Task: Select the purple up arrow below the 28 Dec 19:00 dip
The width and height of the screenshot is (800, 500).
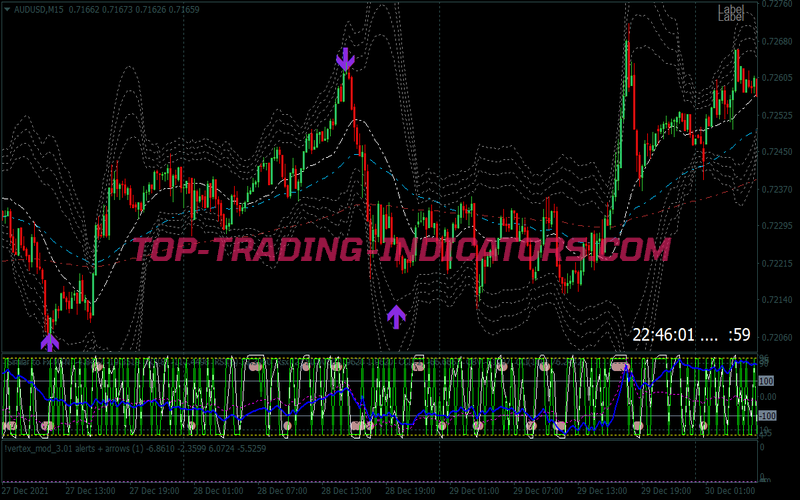Action: point(396,317)
